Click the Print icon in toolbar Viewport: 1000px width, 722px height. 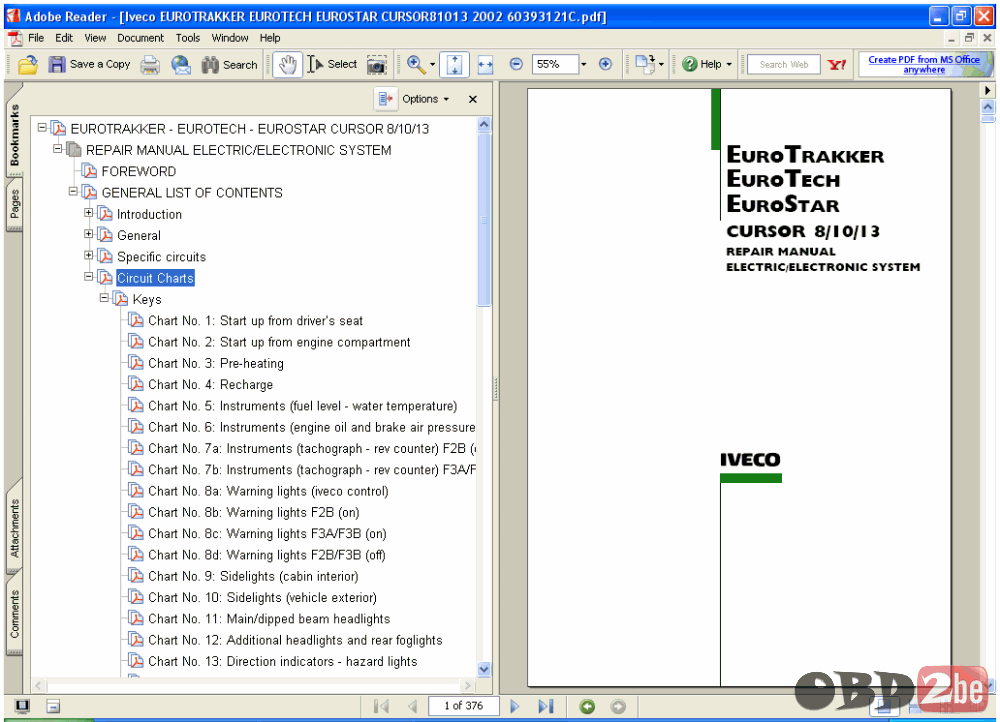click(151, 64)
